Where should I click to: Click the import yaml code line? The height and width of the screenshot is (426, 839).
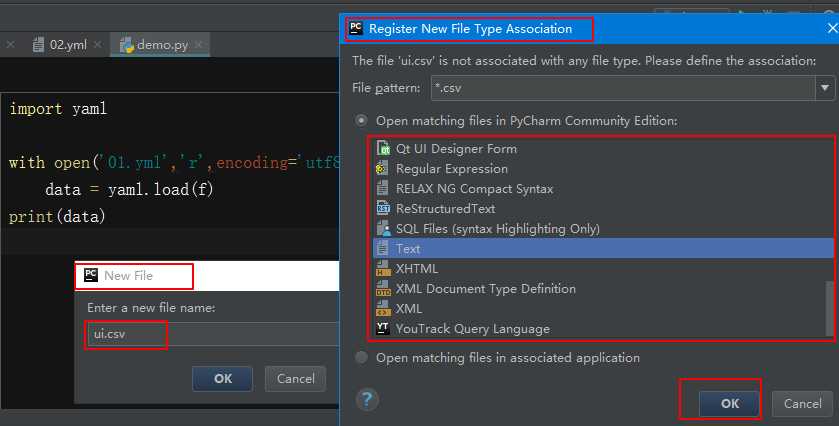pos(58,109)
